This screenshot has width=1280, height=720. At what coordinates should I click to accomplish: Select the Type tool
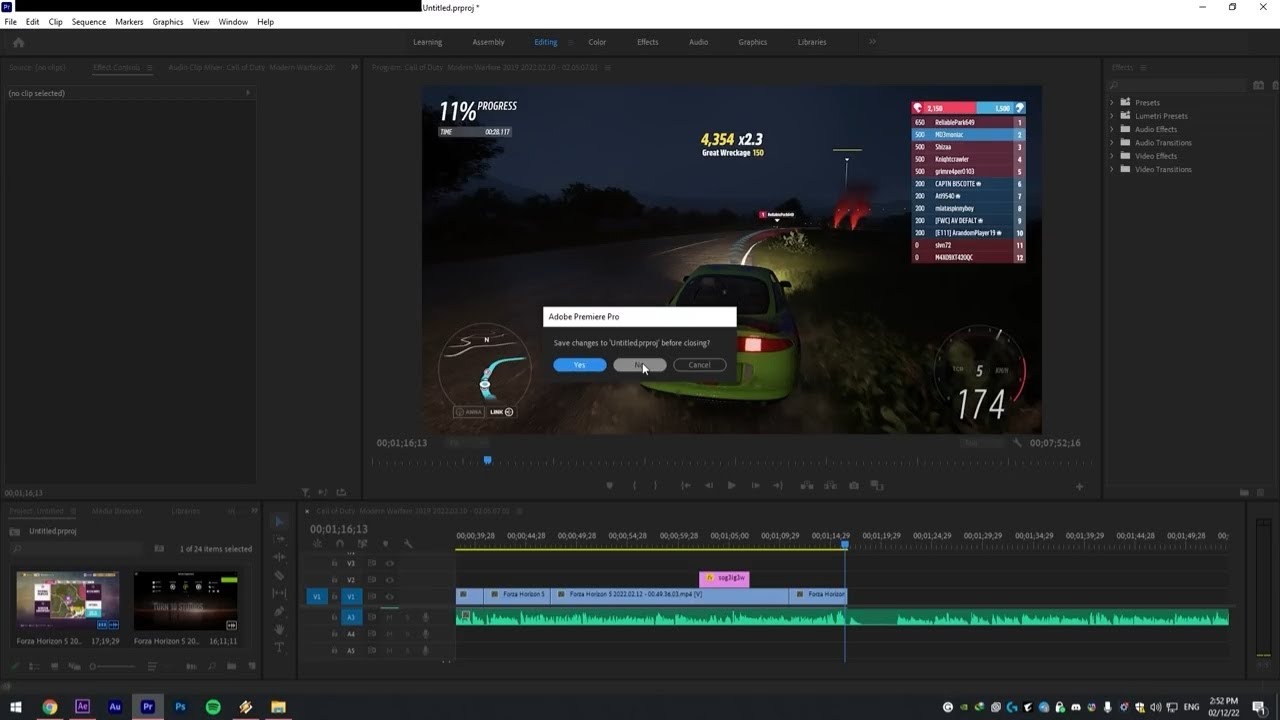(279, 647)
